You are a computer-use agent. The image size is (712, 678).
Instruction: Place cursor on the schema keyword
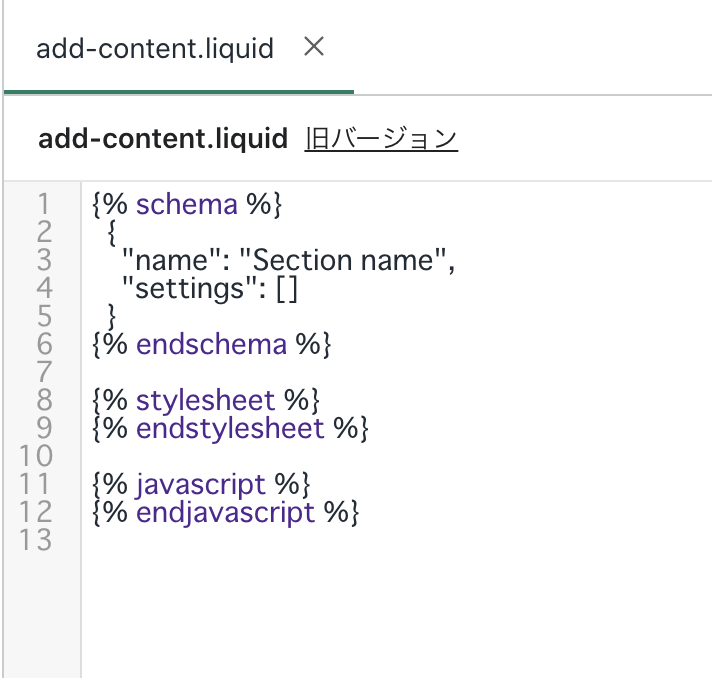pyautogui.click(x=186, y=205)
